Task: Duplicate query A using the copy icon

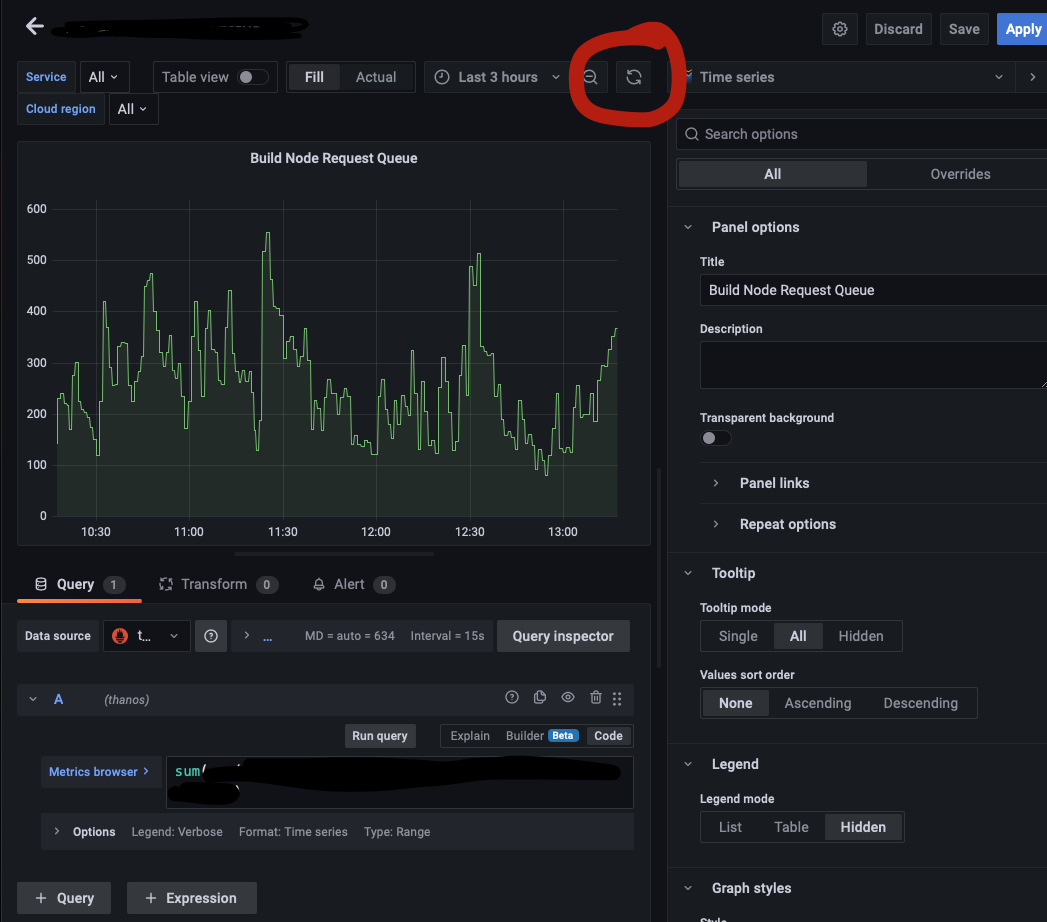Action: point(539,697)
